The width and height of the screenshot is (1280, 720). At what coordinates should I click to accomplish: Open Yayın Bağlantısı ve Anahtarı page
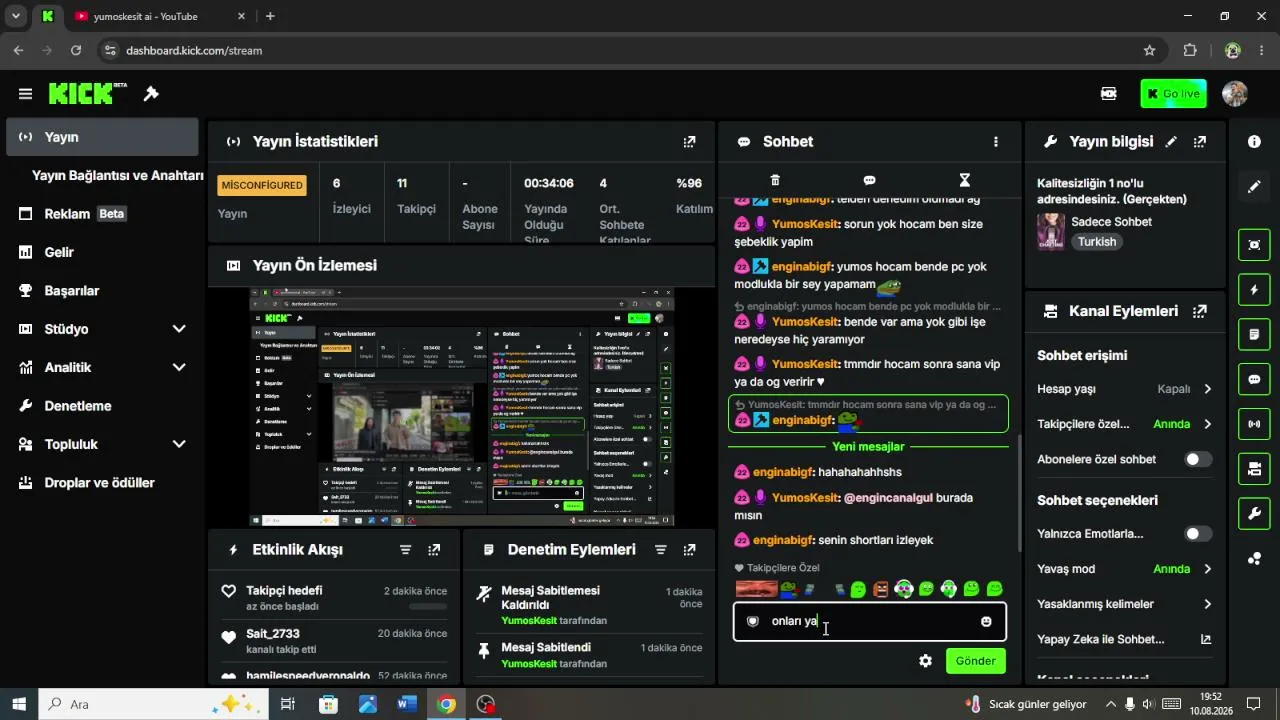pos(117,176)
